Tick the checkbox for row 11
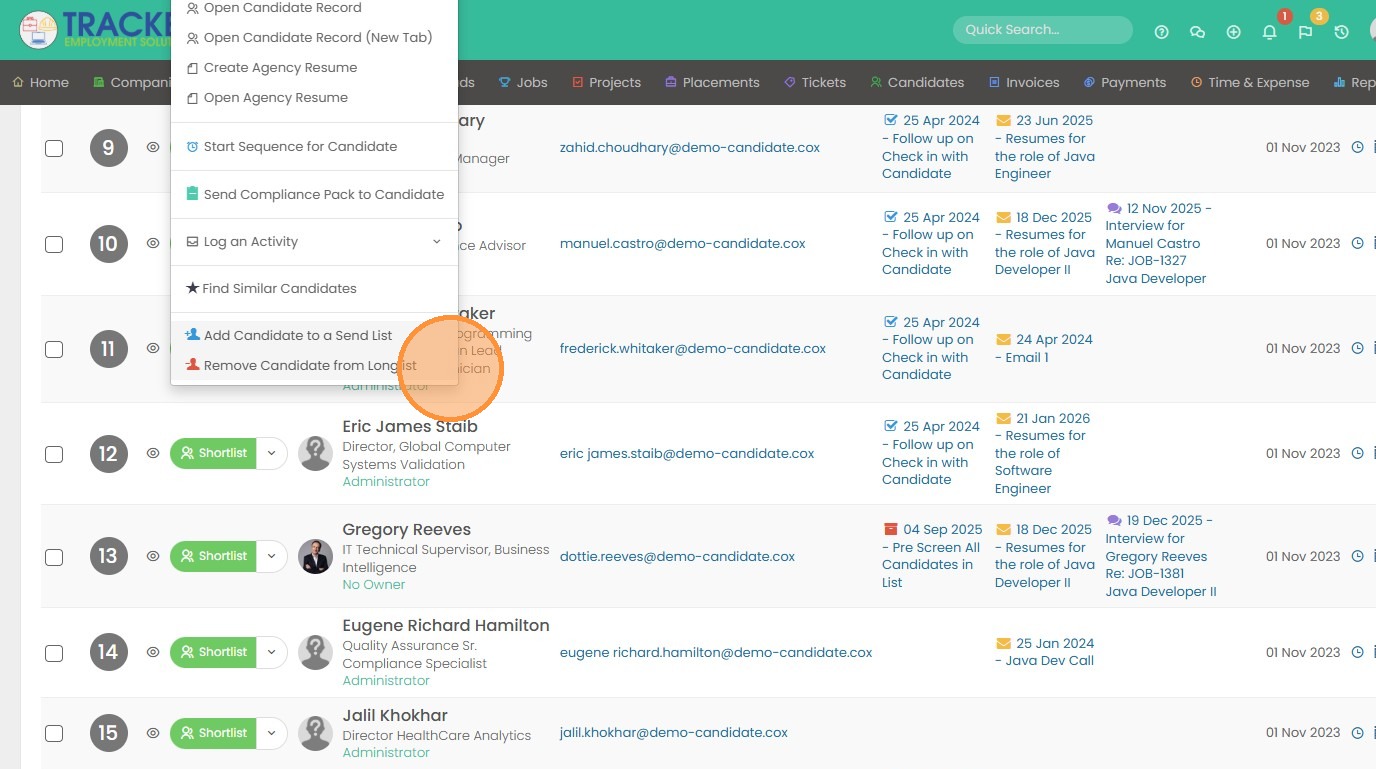The width and height of the screenshot is (1376, 769). [x=54, y=349]
